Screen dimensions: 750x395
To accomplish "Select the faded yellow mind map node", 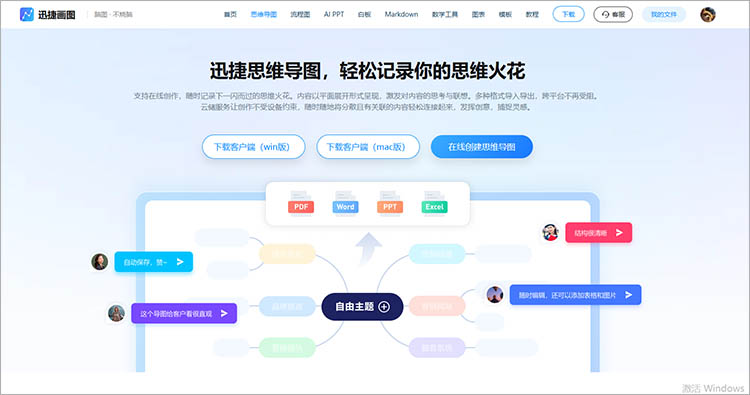I will coord(287,253).
